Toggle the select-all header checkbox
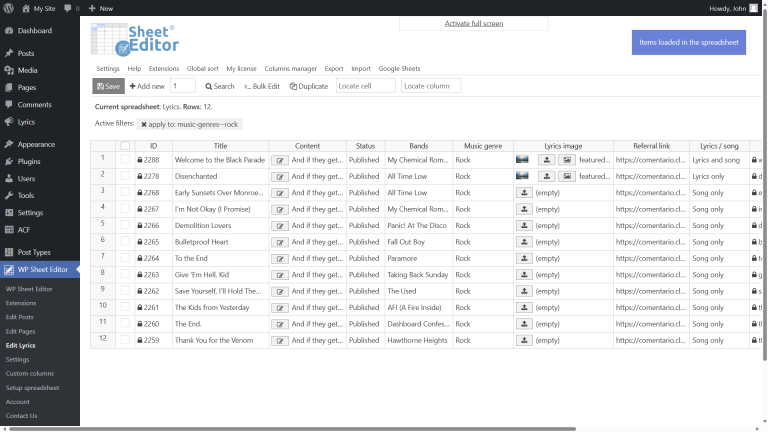 pos(125,145)
